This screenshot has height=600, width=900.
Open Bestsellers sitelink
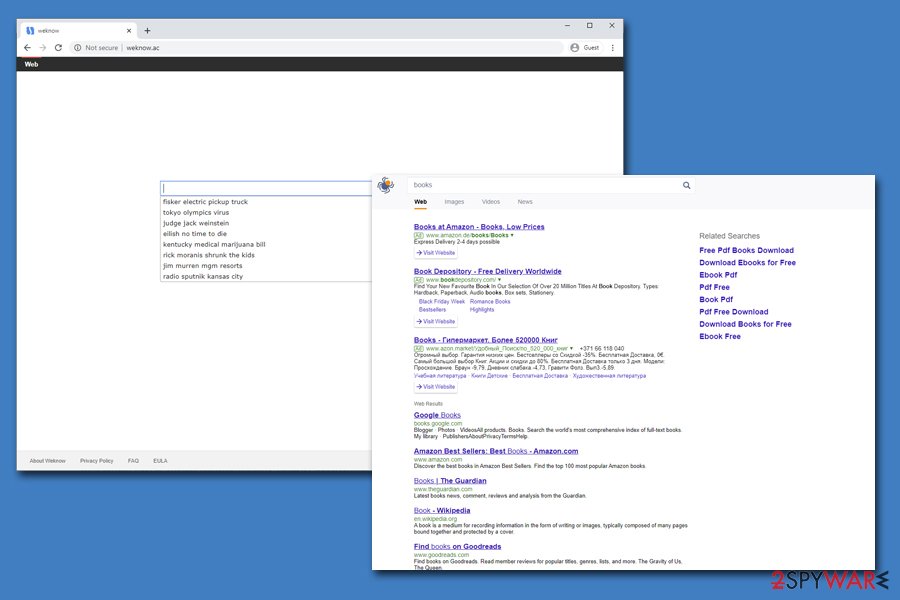click(x=432, y=309)
